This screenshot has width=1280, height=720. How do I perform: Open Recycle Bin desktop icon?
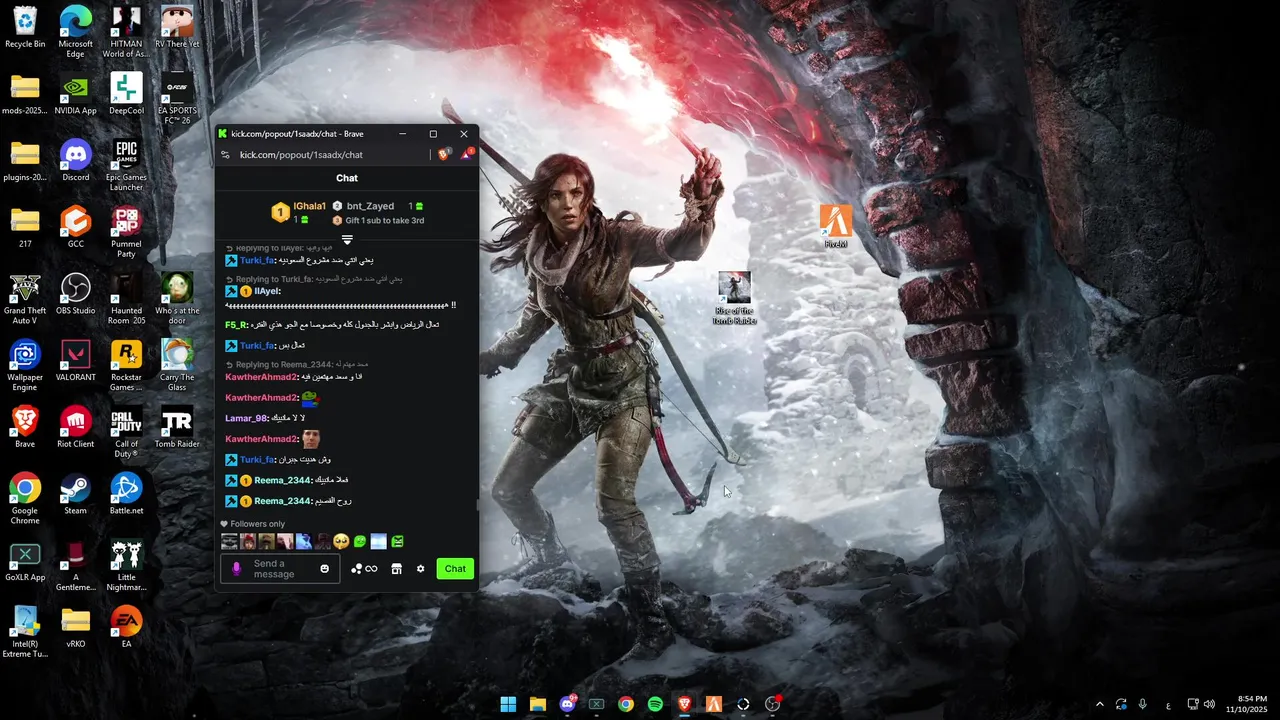pyautogui.click(x=25, y=27)
